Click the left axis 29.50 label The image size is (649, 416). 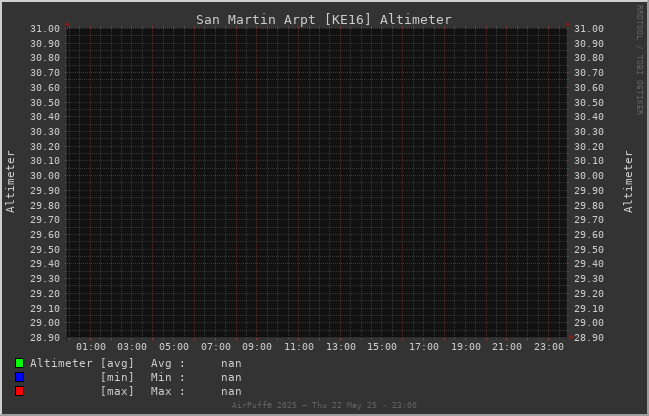(x=45, y=250)
